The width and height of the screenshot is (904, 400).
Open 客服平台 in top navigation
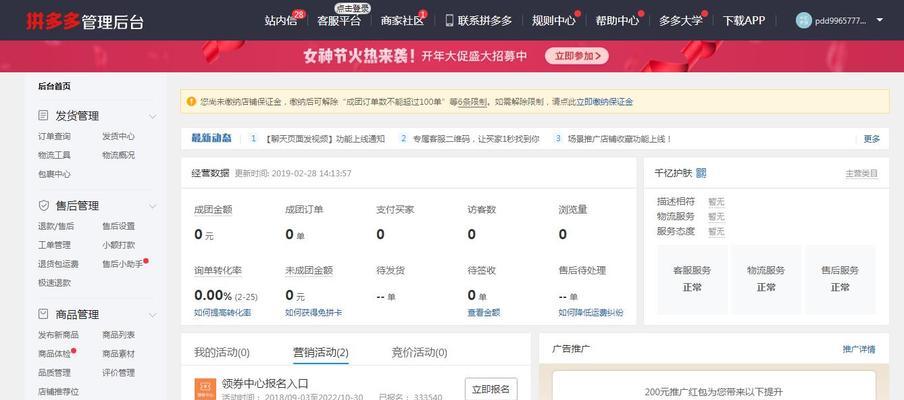339,20
